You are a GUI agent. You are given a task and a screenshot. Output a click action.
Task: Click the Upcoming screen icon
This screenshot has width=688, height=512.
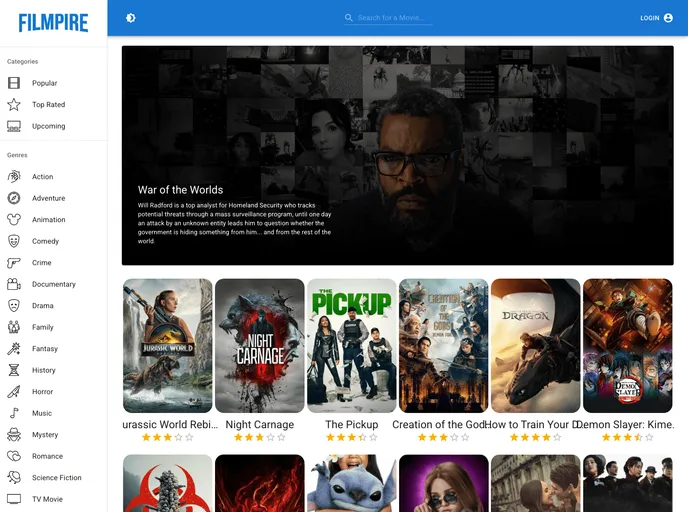14,126
